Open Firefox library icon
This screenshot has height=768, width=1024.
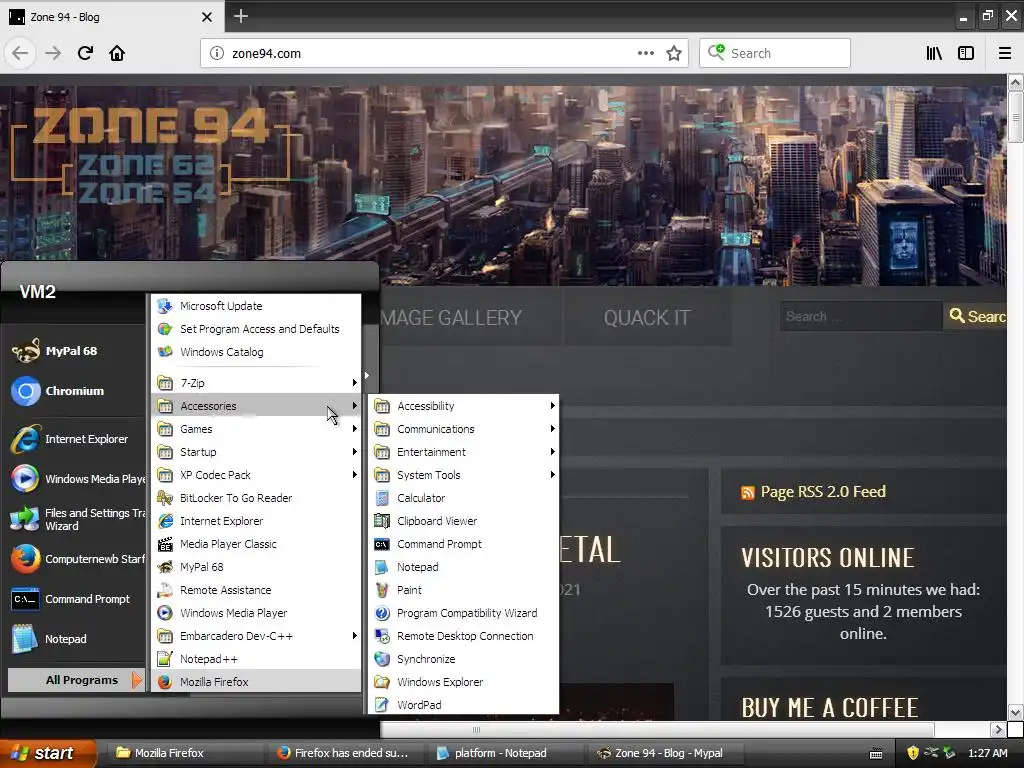click(x=934, y=53)
